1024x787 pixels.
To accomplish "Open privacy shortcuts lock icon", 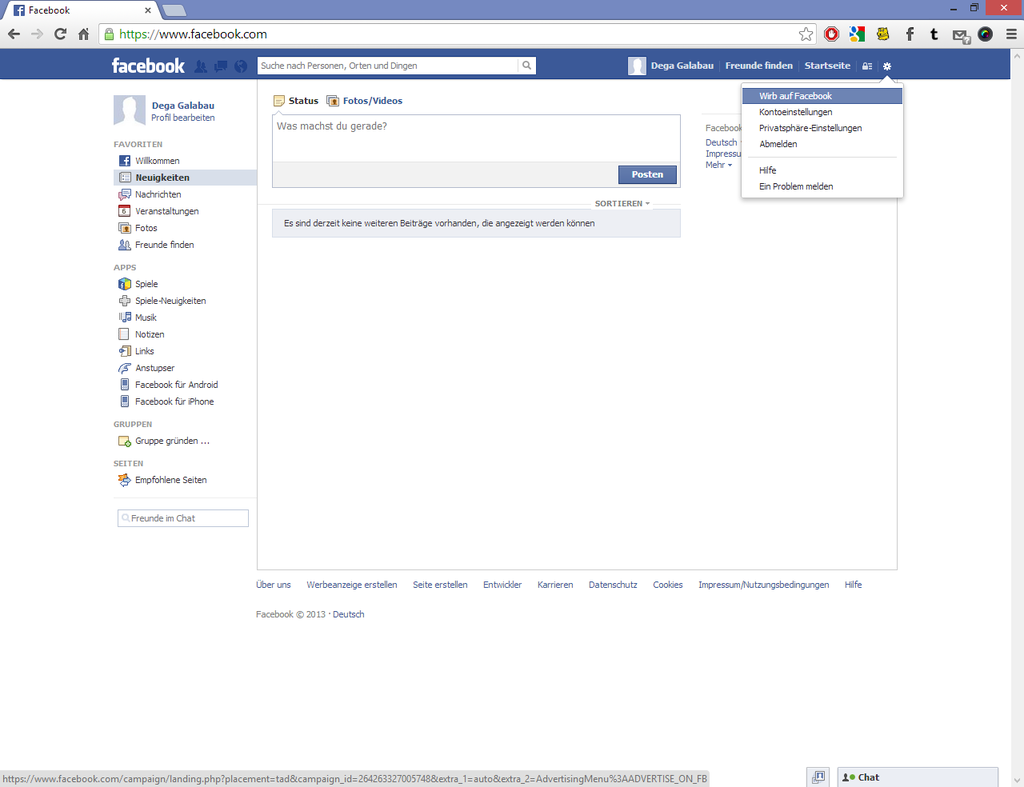I will click(x=867, y=66).
